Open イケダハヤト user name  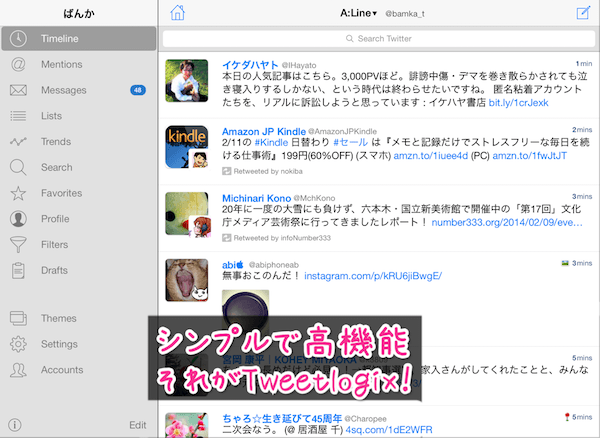pos(250,65)
